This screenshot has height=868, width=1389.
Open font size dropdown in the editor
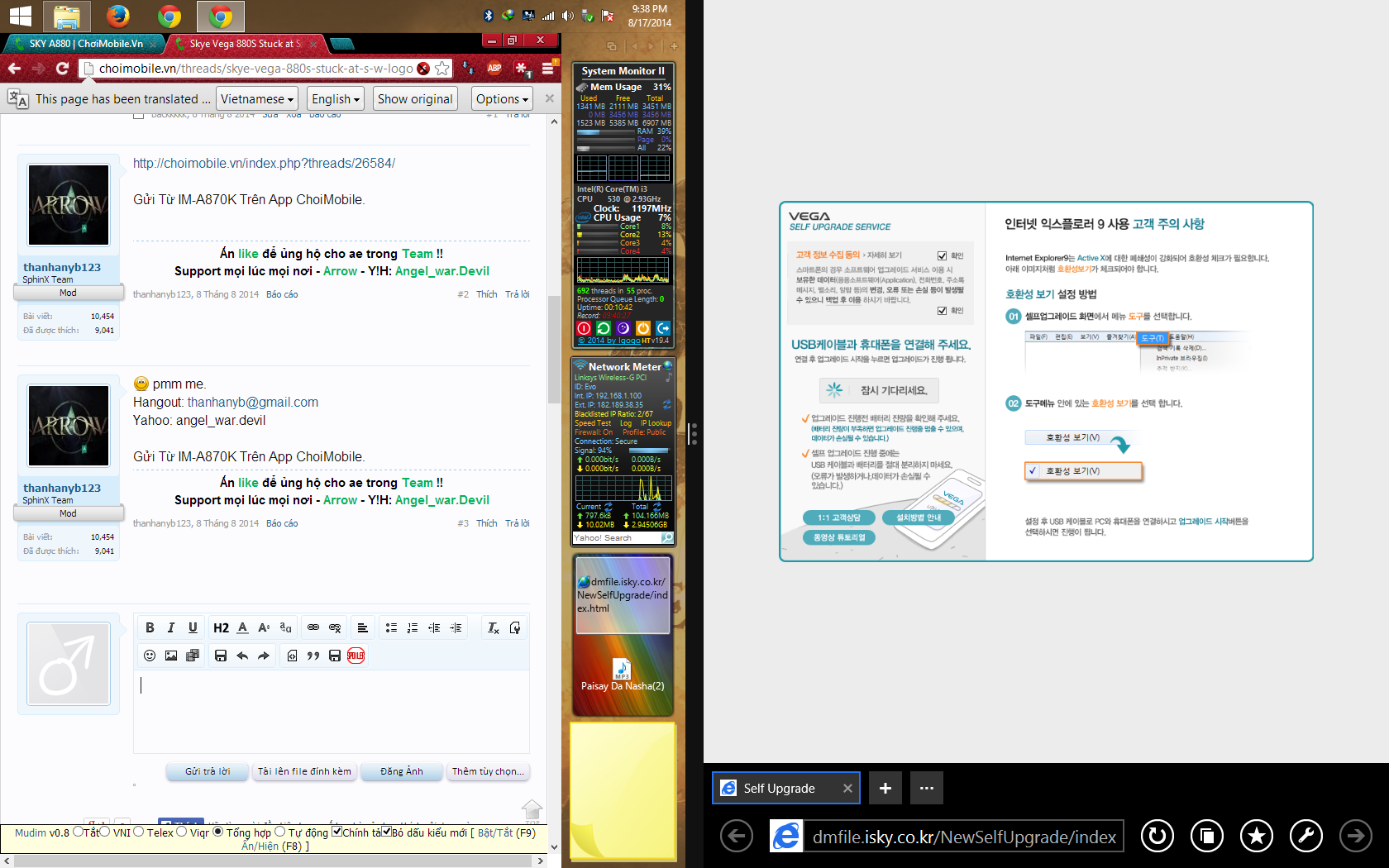(x=264, y=628)
